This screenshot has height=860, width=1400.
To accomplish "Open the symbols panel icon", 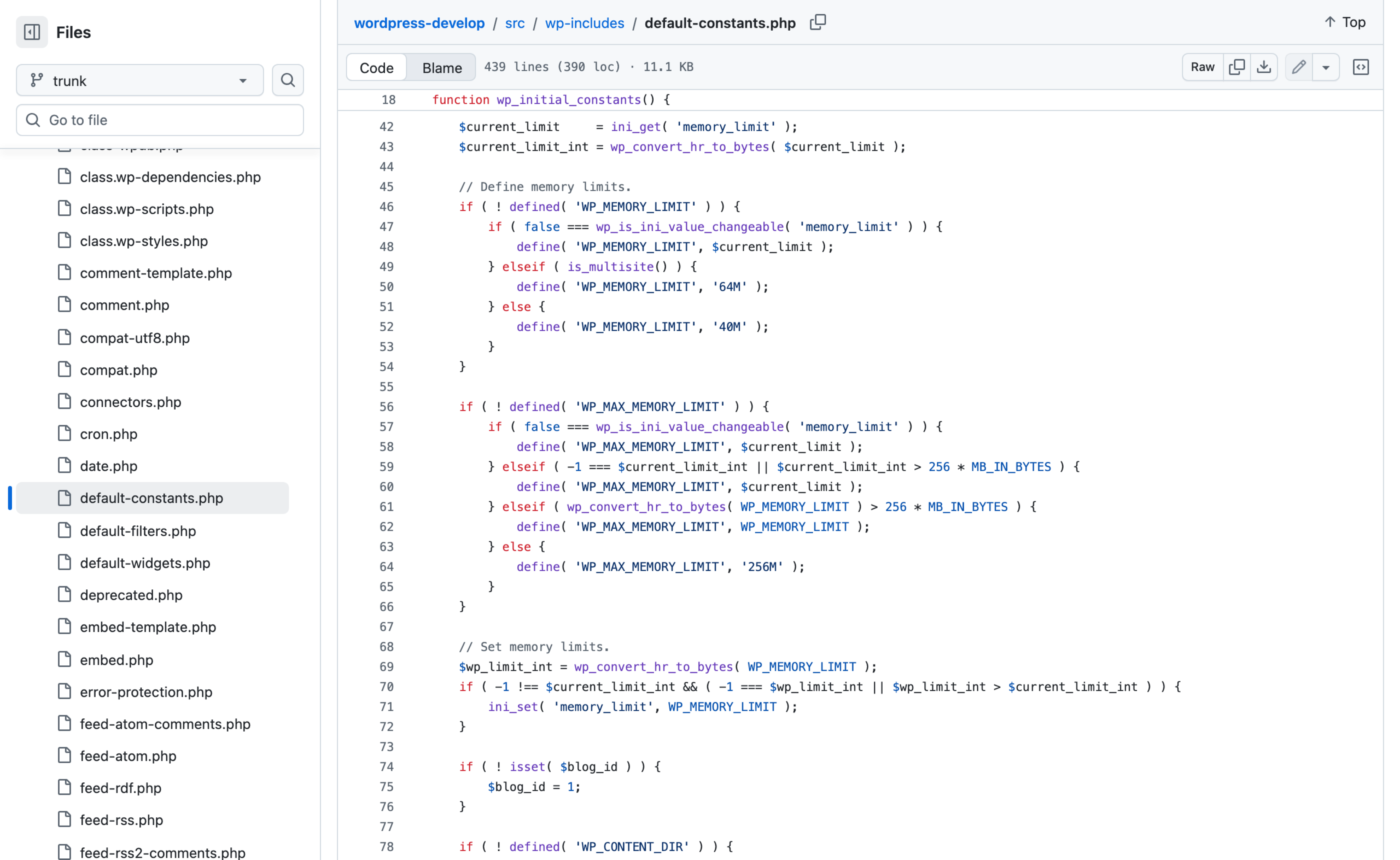I will (x=1360, y=67).
